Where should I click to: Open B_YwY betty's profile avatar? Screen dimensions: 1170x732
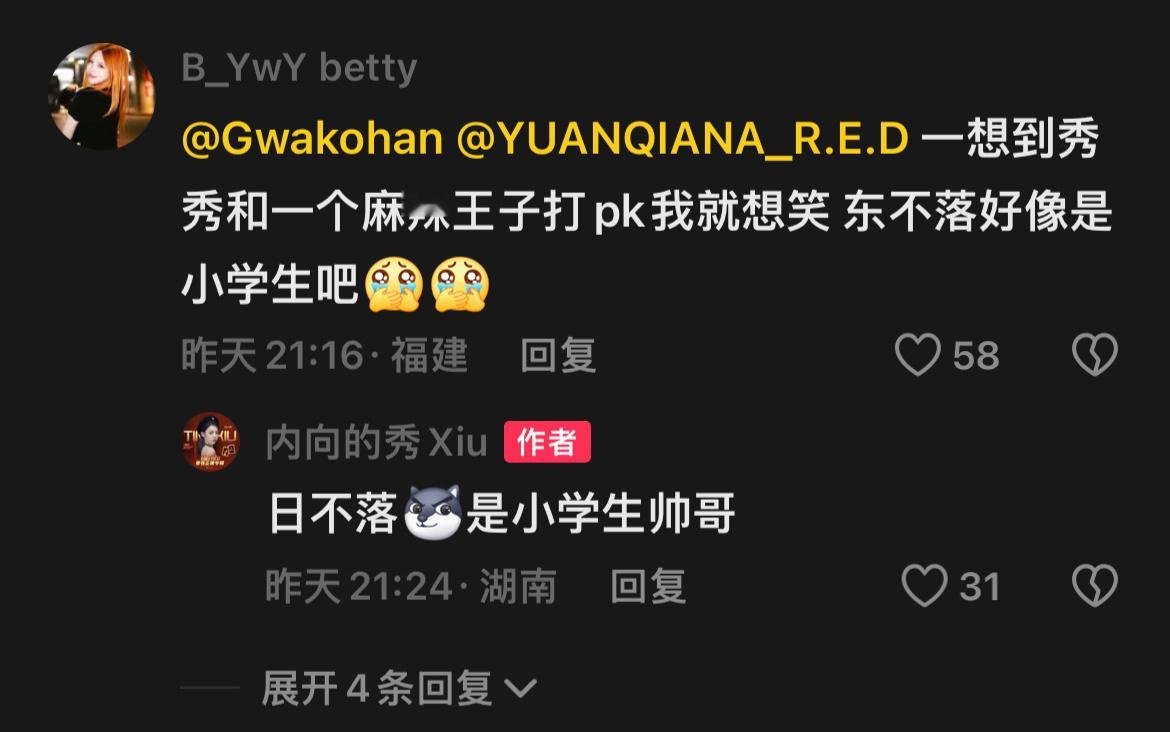tap(101, 96)
